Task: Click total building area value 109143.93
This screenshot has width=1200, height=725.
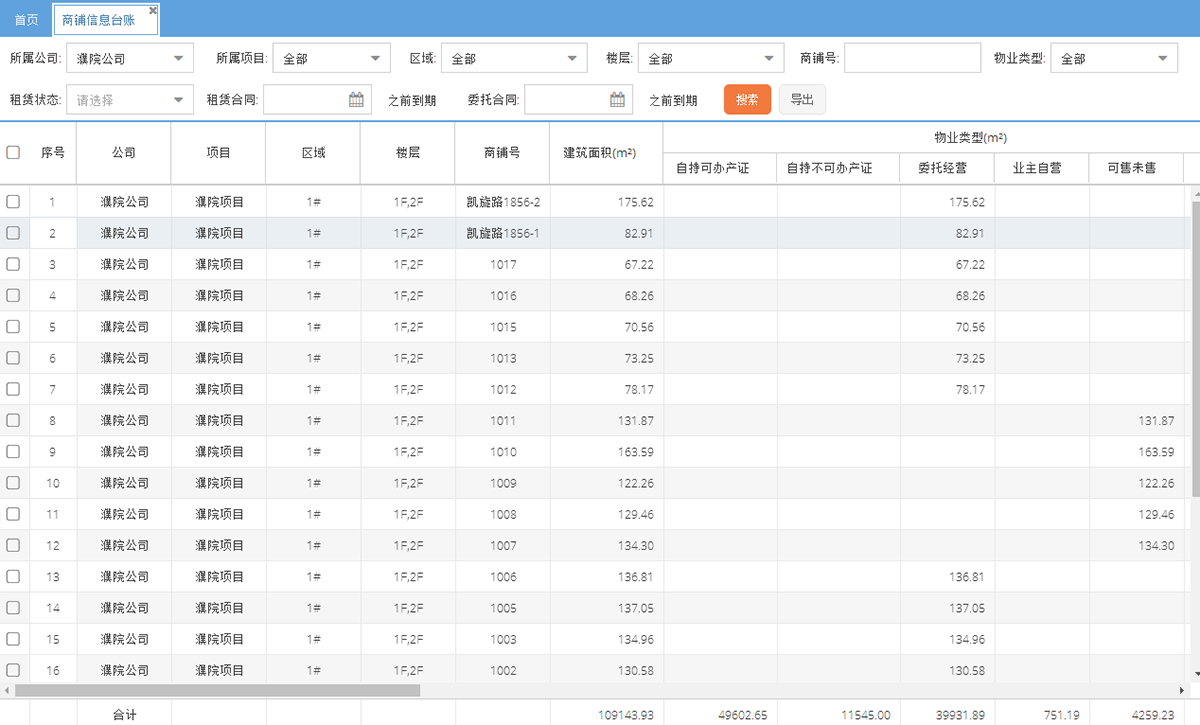Action: 625,715
